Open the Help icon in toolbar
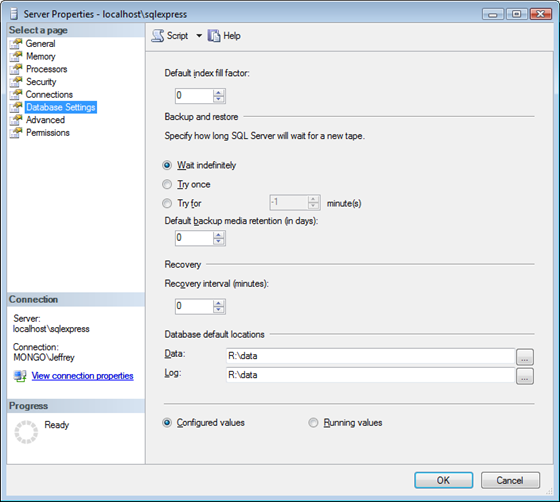Image resolution: width=560 pixels, height=502 pixels. [x=214, y=36]
